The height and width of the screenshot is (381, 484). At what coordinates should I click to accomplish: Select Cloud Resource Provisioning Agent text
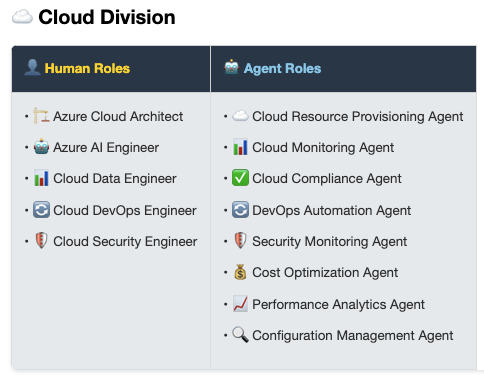click(358, 117)
